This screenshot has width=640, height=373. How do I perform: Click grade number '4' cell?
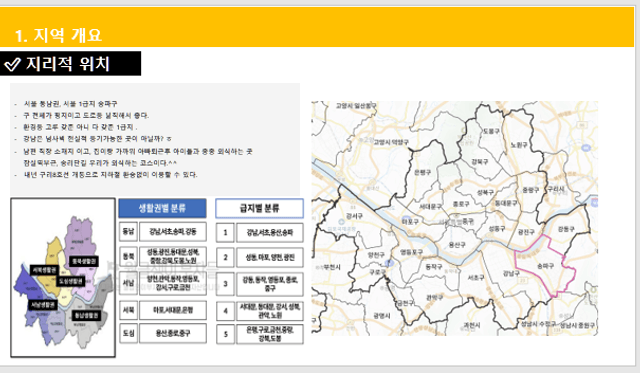(x=225, y=311)
